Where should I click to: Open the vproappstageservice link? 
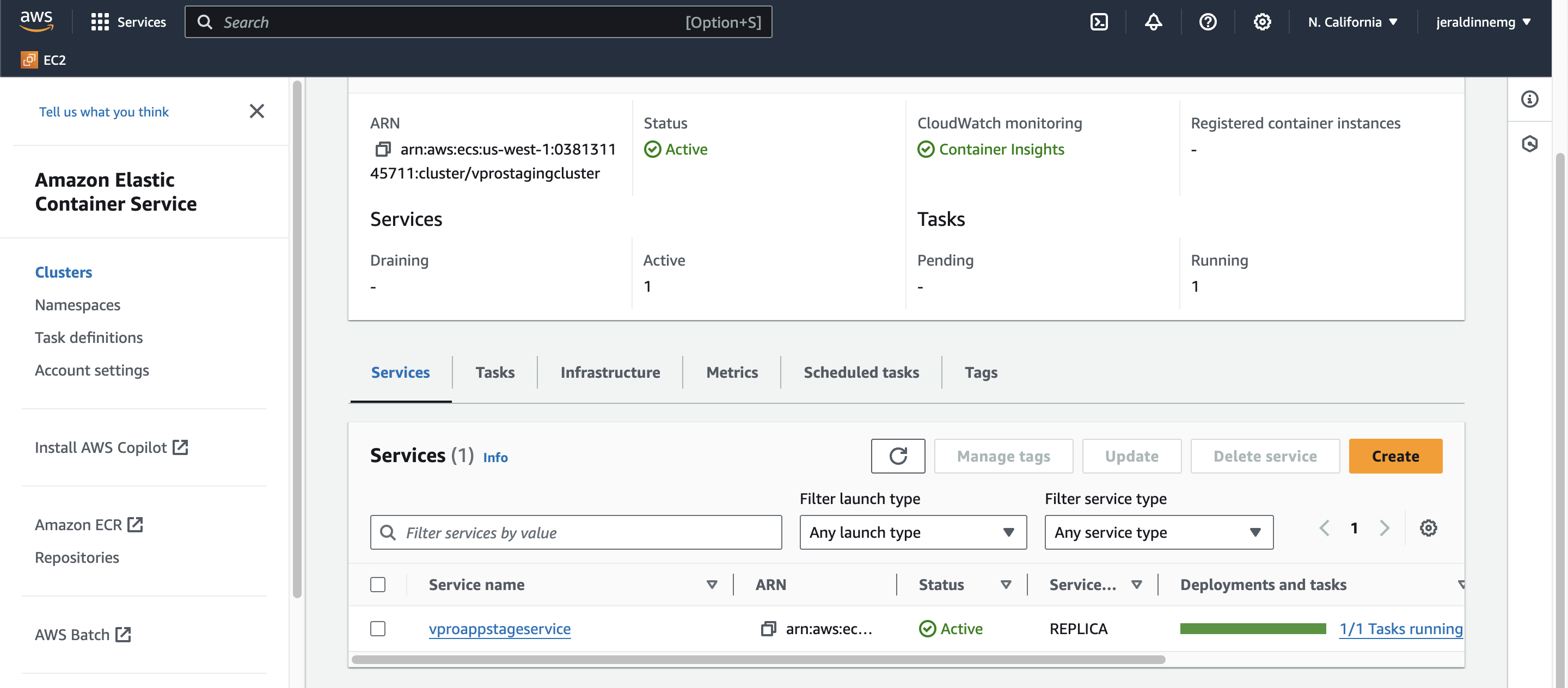click(499, 628)
